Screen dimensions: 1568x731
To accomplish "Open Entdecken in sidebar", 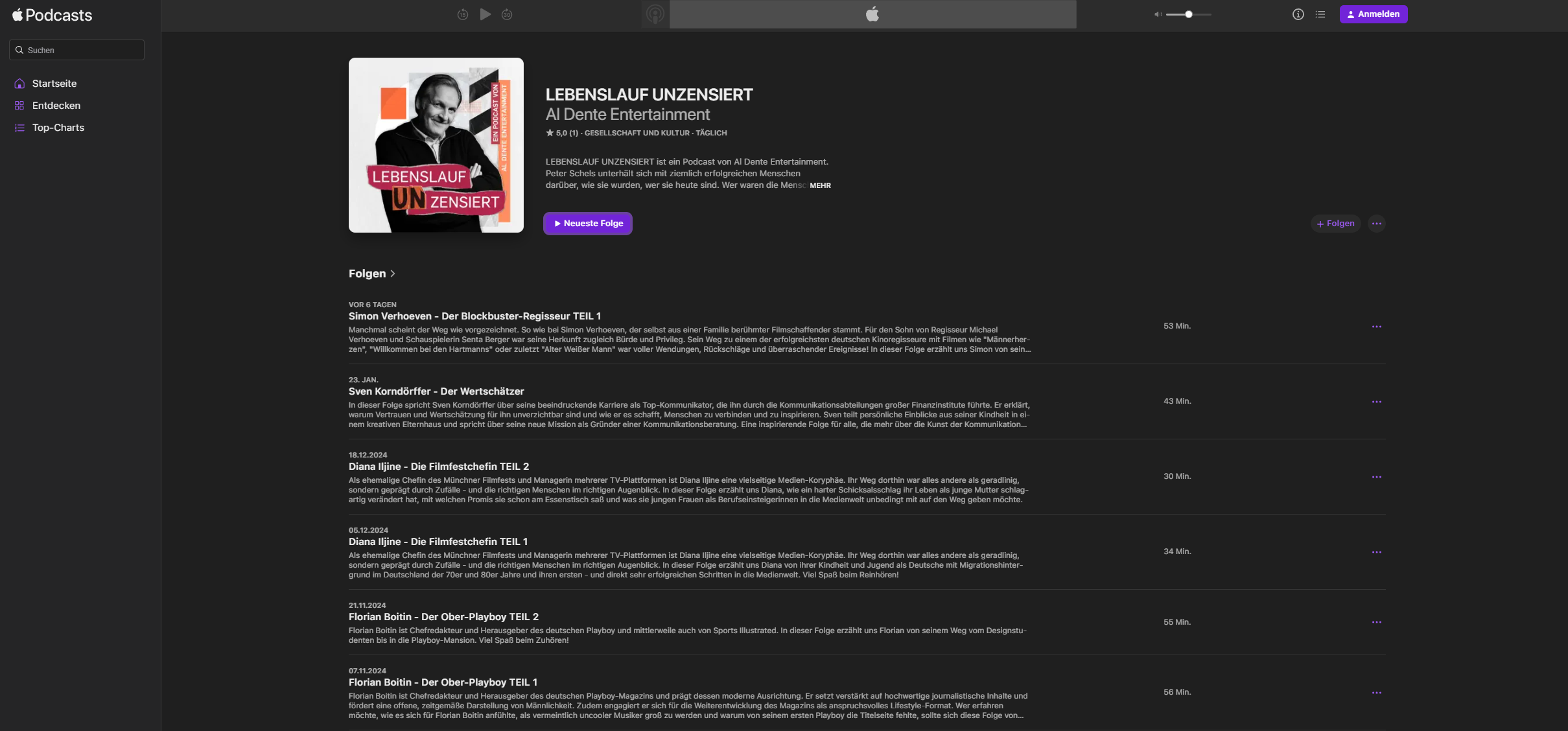I will (56, 106).
